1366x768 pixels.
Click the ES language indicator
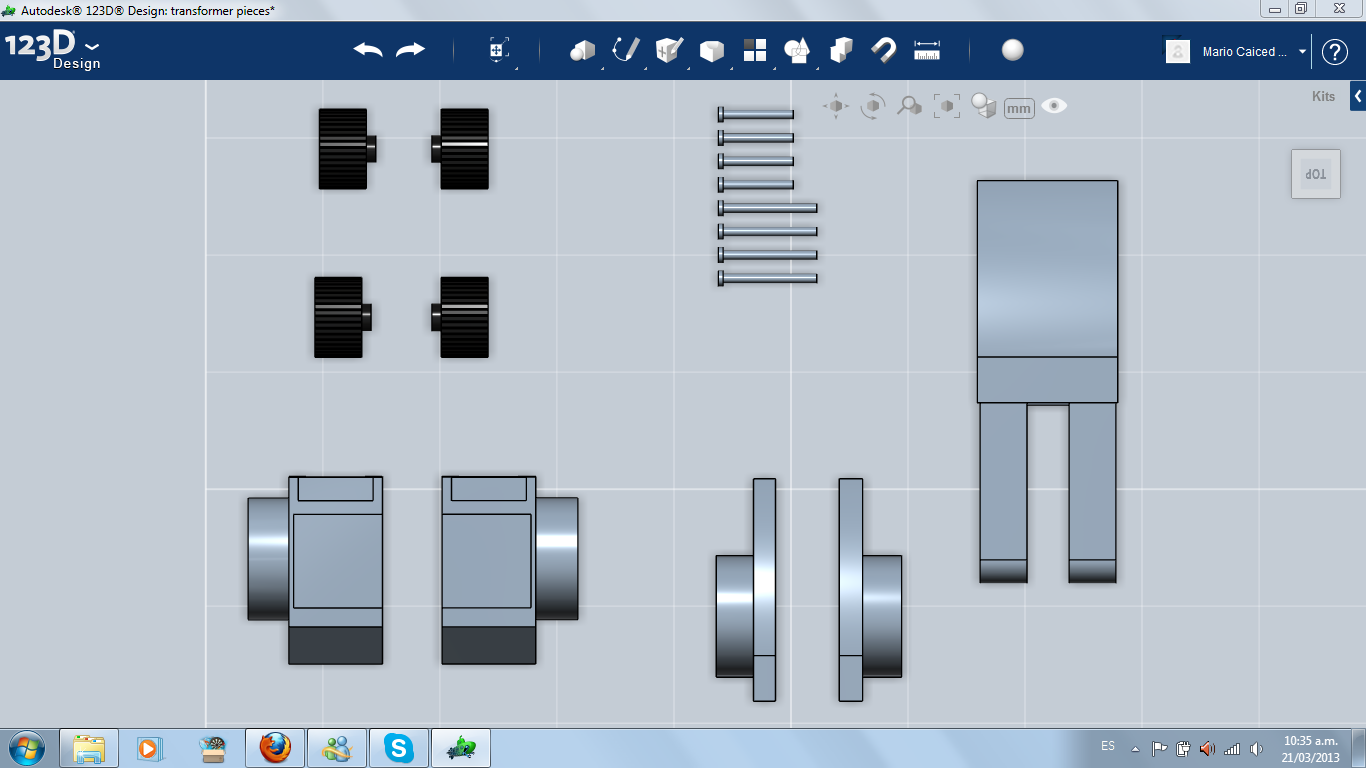tap(1108, 746)
